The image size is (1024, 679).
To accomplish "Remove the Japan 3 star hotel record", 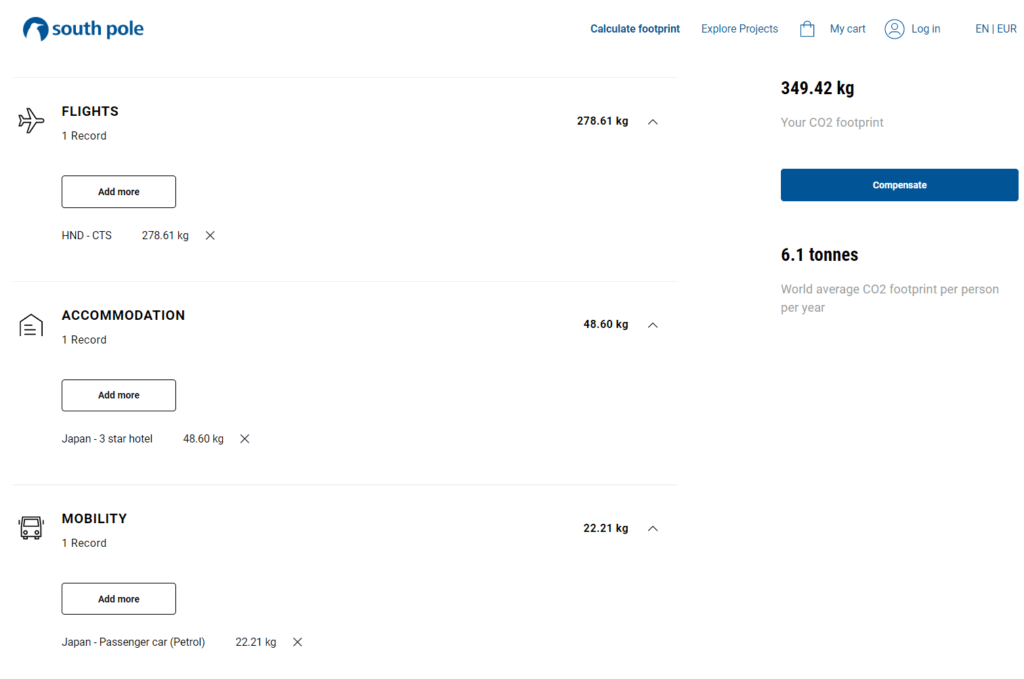I will point(245,439).
